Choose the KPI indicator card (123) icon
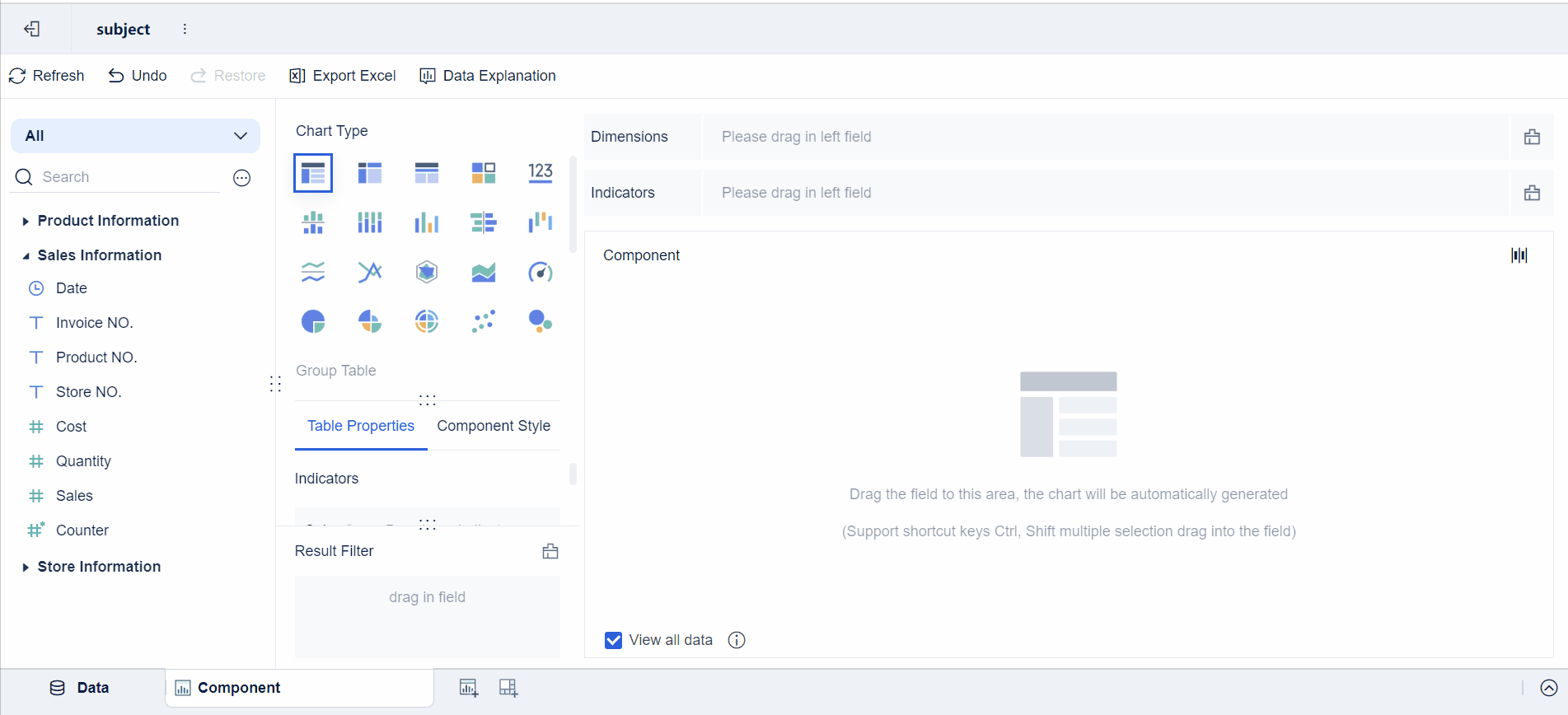Image resolution: width=1568 pixels, height=715 pixels. point(540,172)
